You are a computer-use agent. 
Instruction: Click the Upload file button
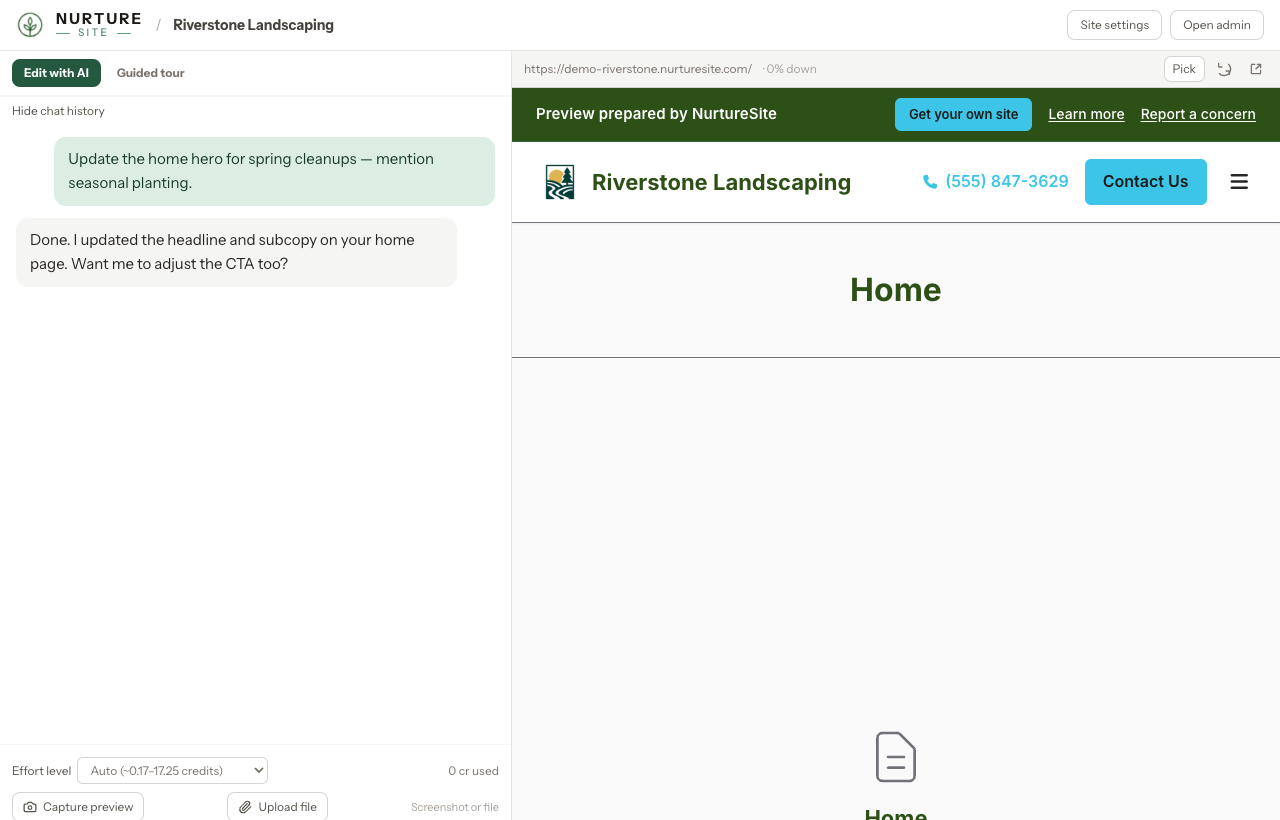point(277,806)
